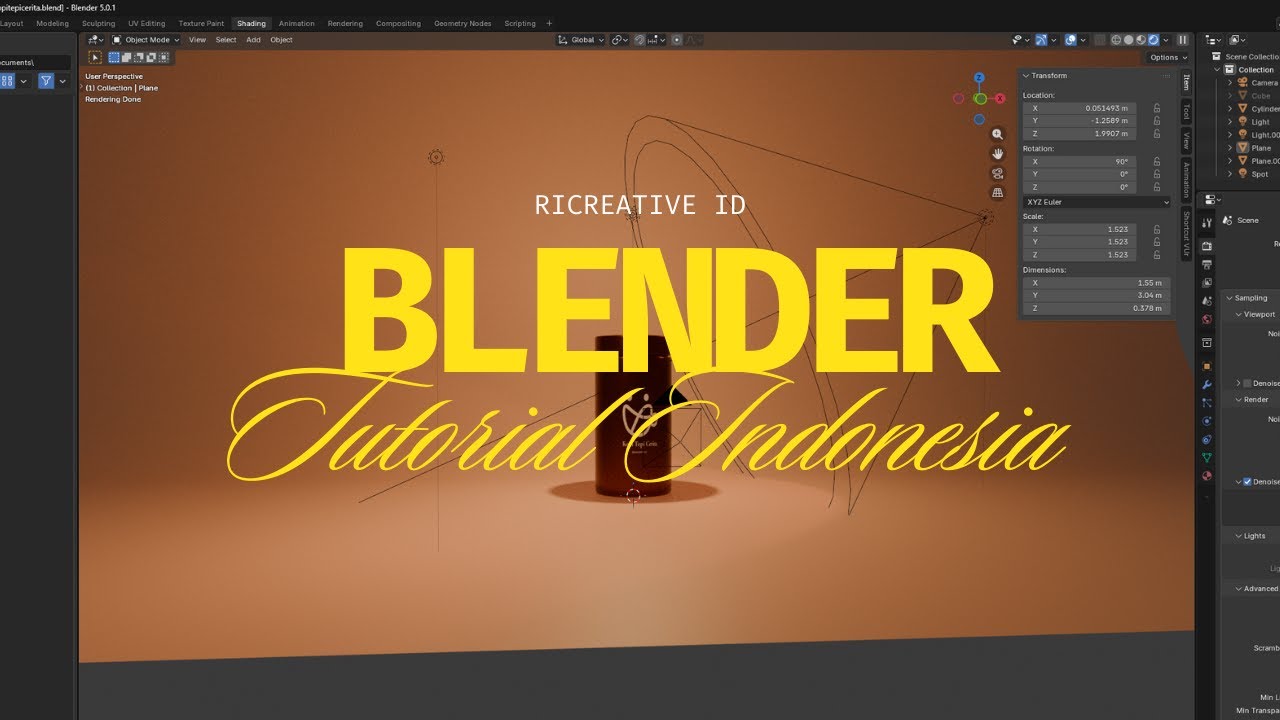The width and height of the screenshot is (1280, 720).
Task: Open the Modifiers wrench properties tab
Action: coord(1207,385)
